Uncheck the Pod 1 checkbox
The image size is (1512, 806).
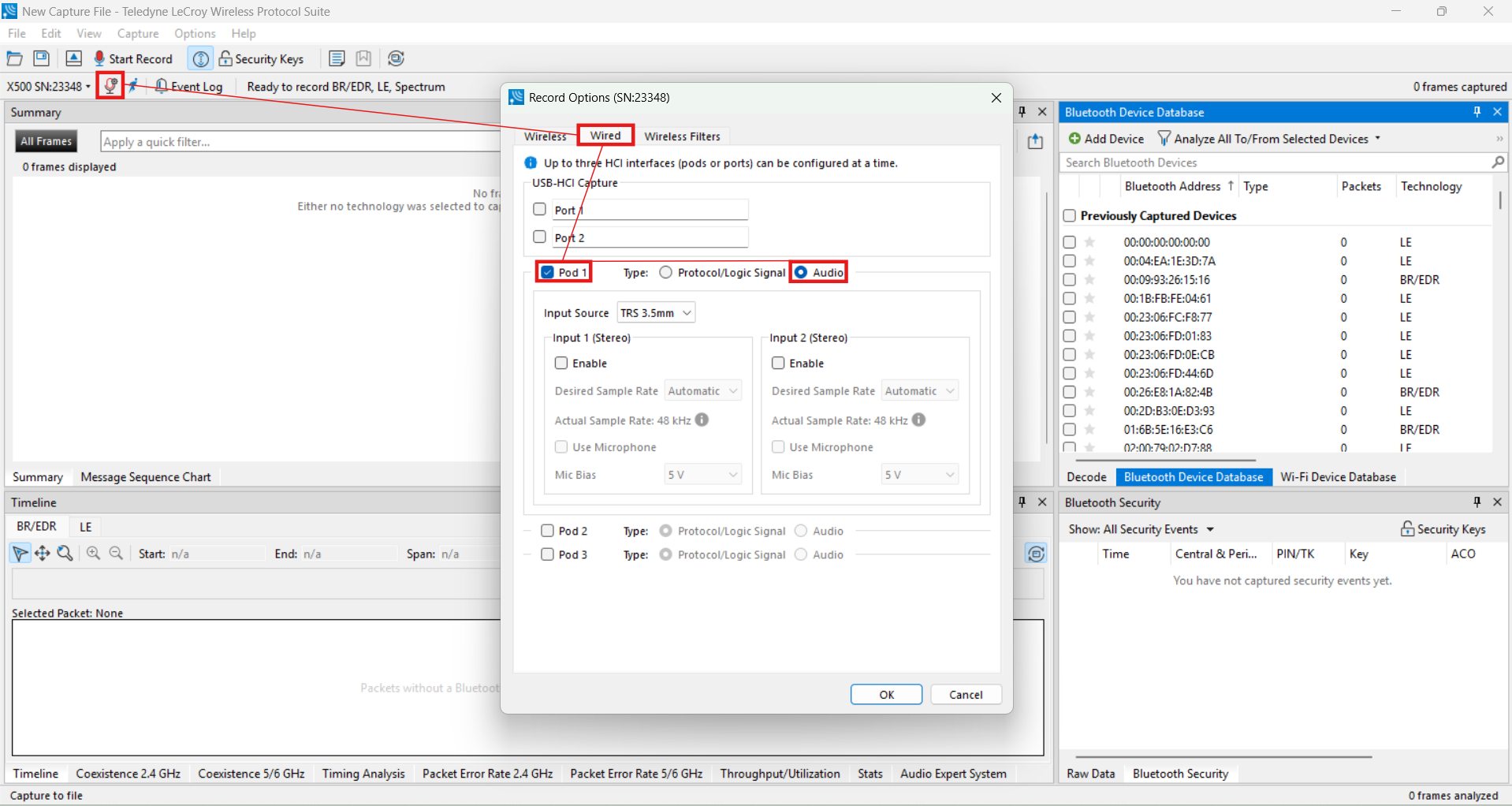pos(547,272)
